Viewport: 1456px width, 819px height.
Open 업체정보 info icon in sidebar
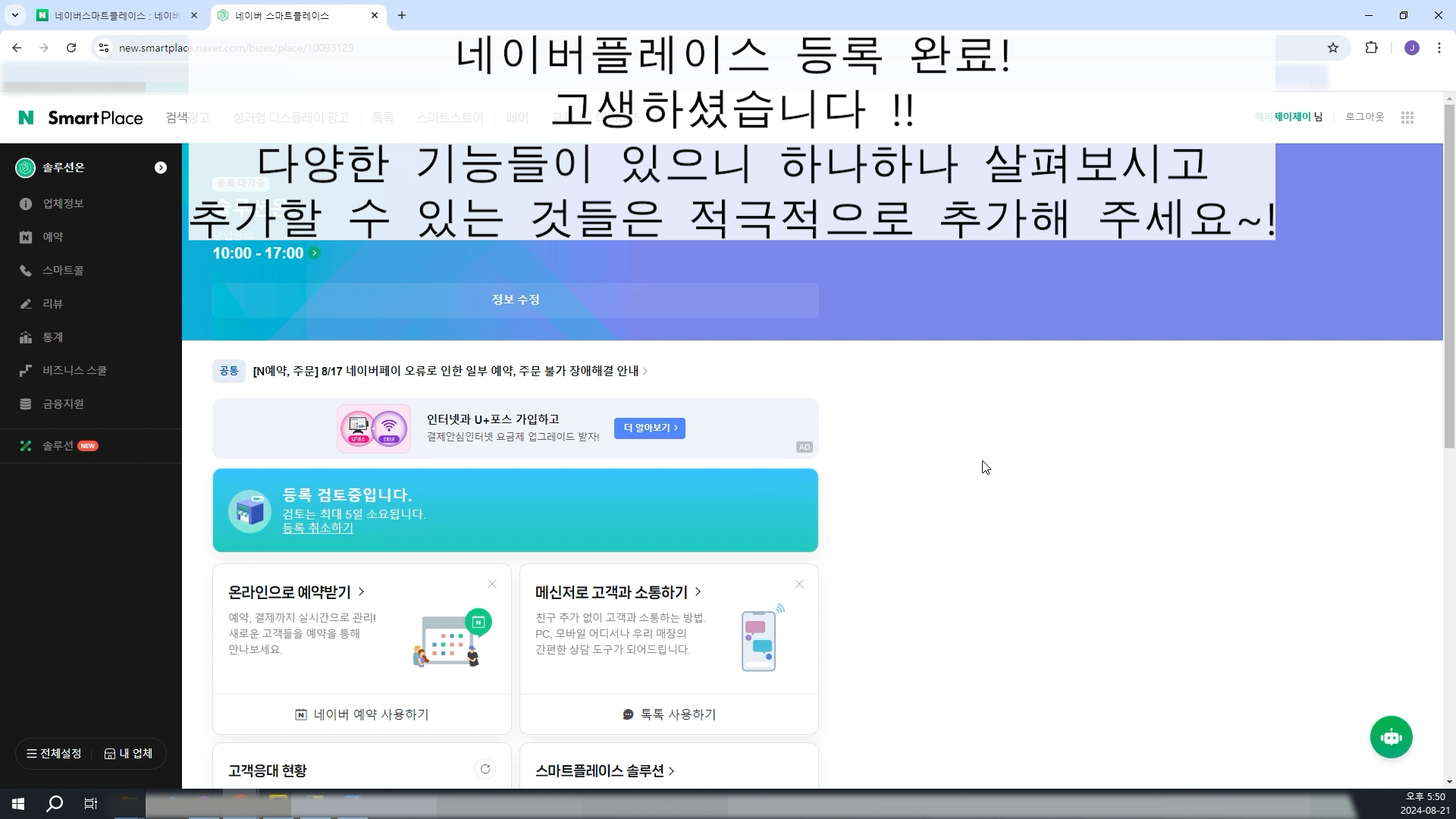point(26,204)
